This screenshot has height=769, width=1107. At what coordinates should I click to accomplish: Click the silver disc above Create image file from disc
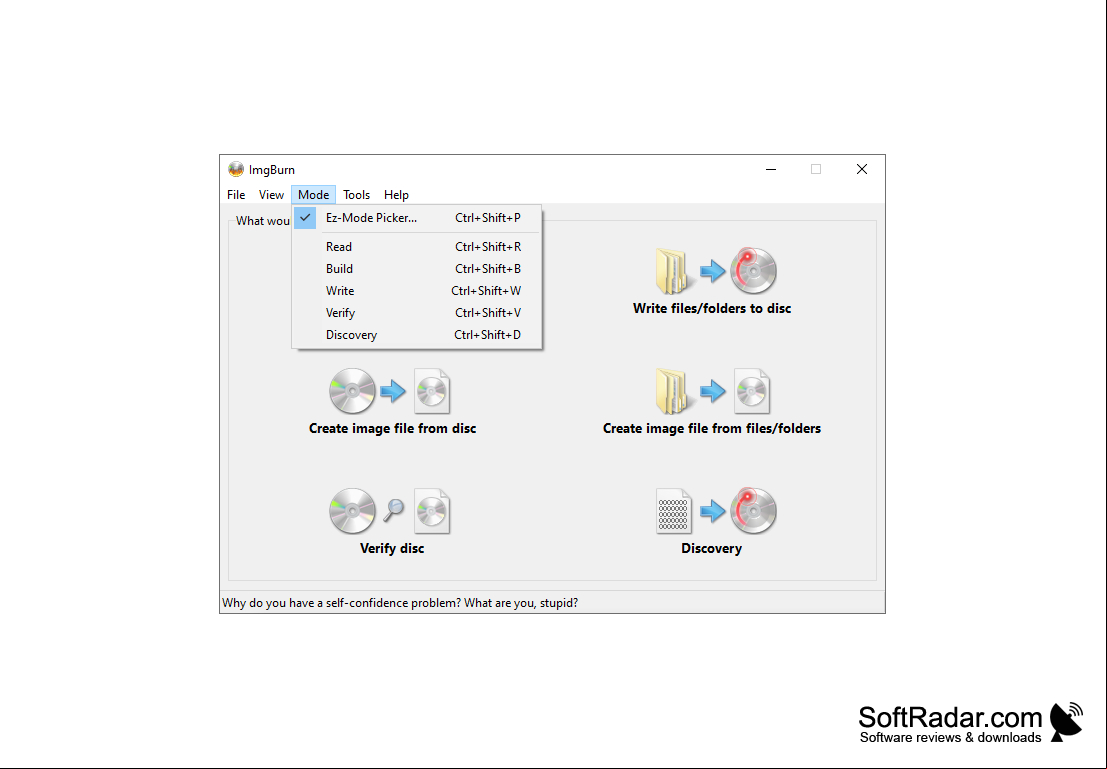[352, 391]
